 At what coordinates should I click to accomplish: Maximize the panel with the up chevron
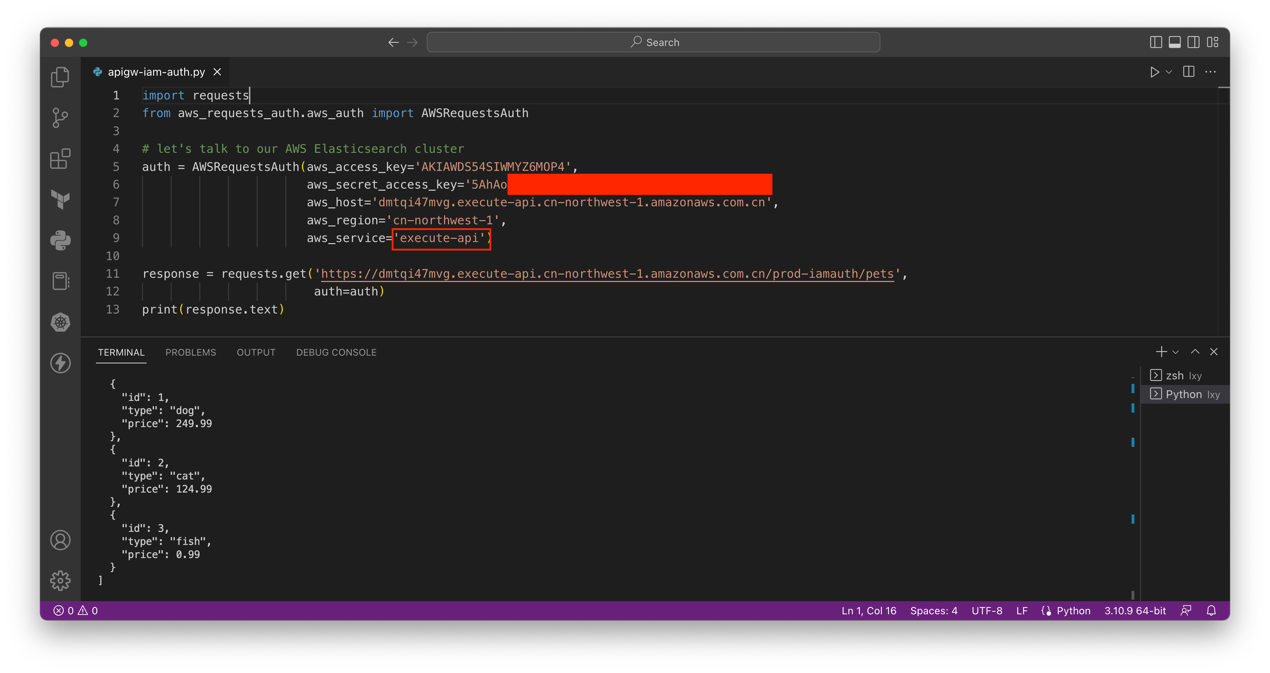[1195, 352]
